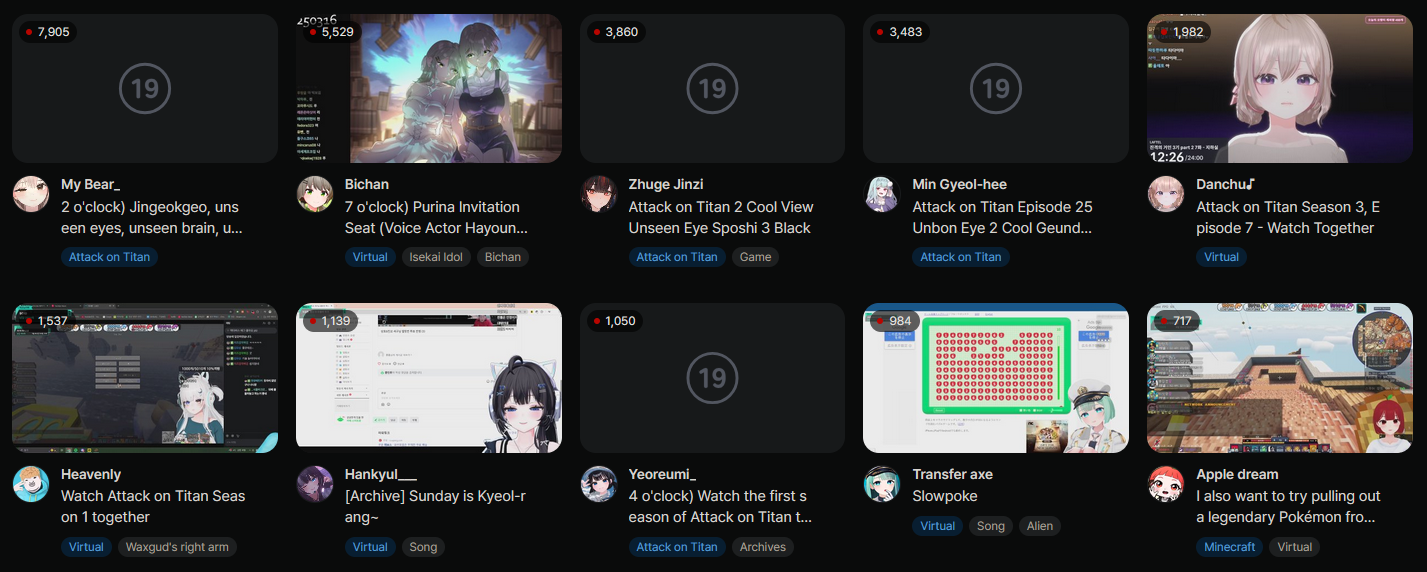
Task: Open the Slowpoke stream title link
Action: pos(945,496)
